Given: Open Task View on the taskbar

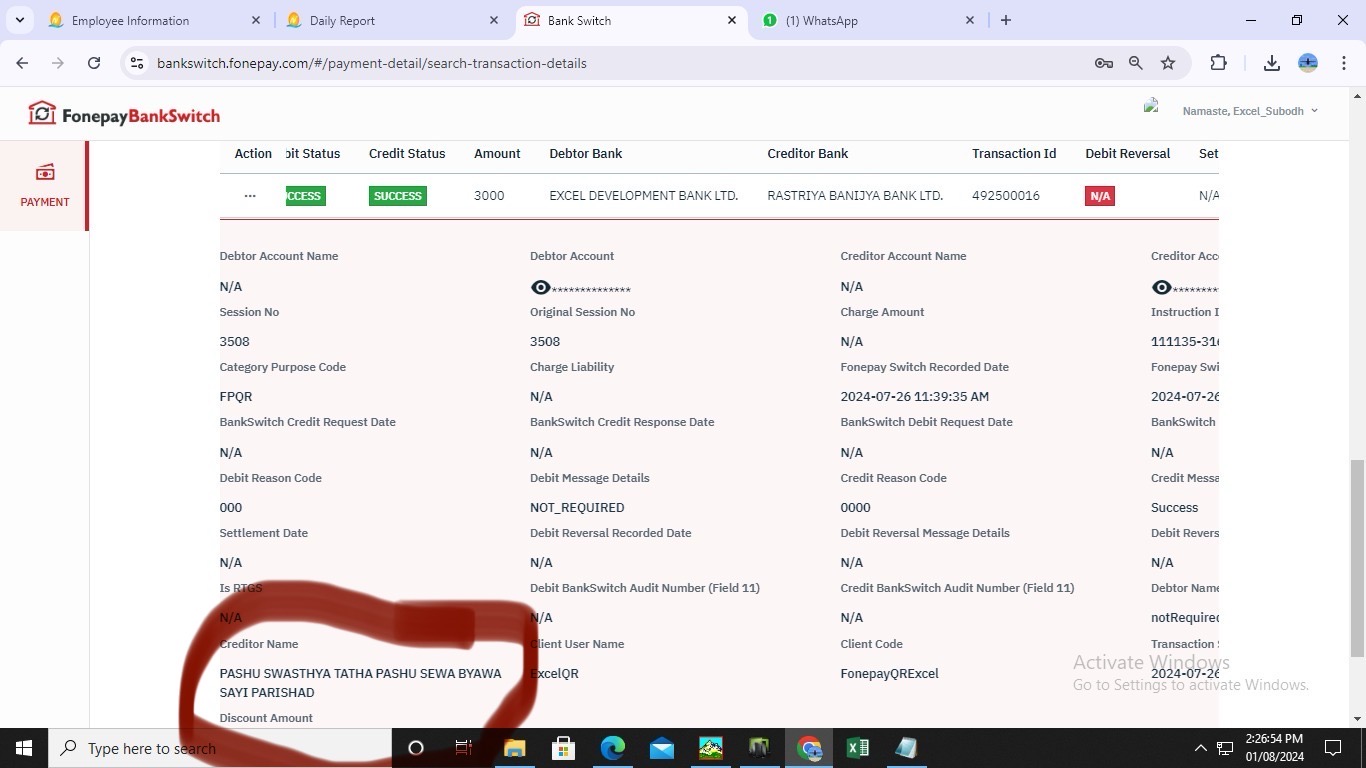Looking at the screenshot, I should (x=464, y=748).
